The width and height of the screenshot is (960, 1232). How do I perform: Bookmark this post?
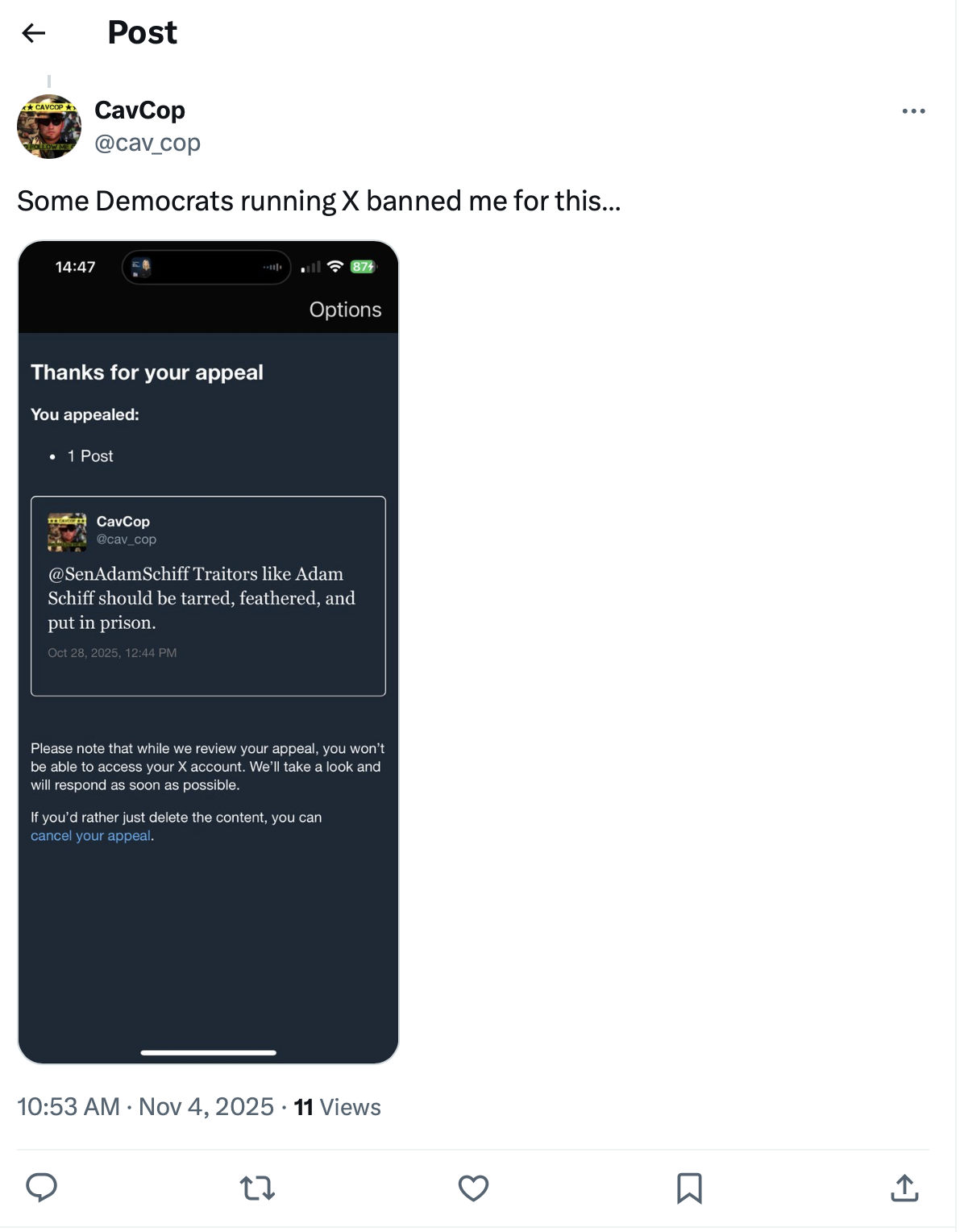pos(689,1188)
